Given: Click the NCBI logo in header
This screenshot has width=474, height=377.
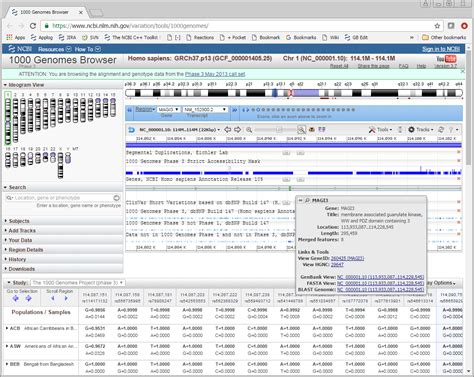Looking at the screenshot, I should (x=20, y=49).
